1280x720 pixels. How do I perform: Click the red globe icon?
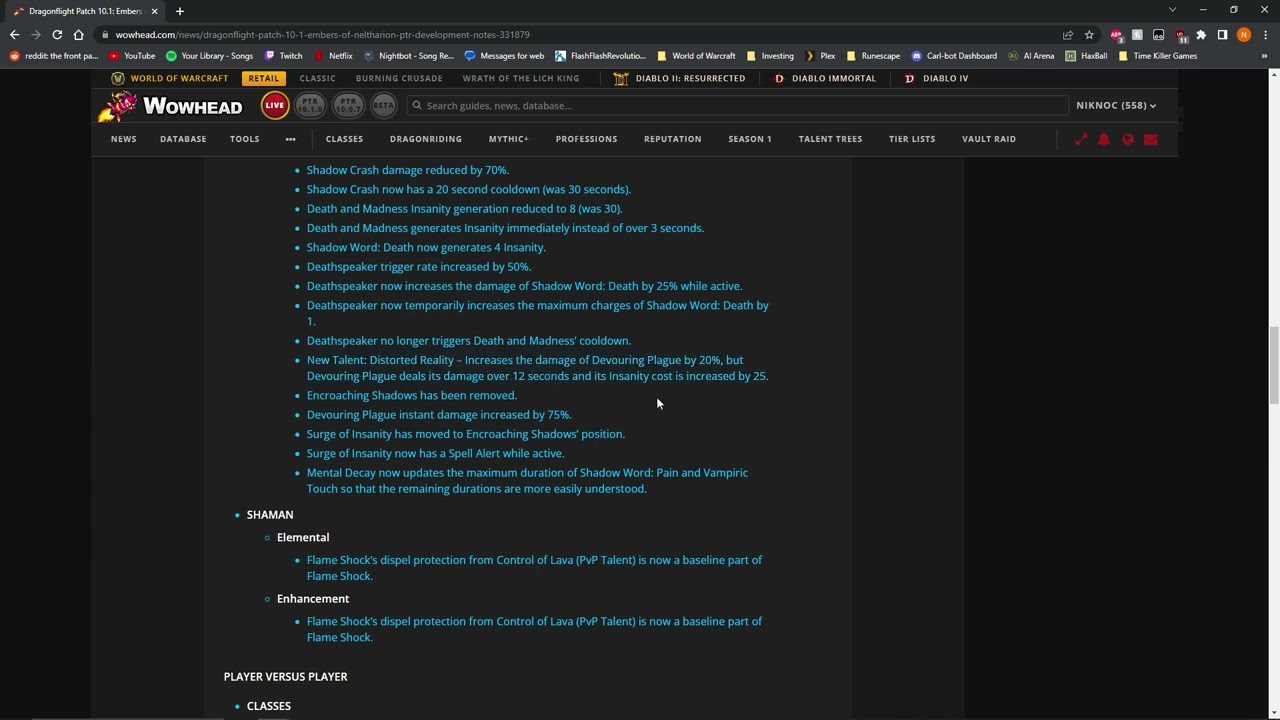[x=1128, y=139]
